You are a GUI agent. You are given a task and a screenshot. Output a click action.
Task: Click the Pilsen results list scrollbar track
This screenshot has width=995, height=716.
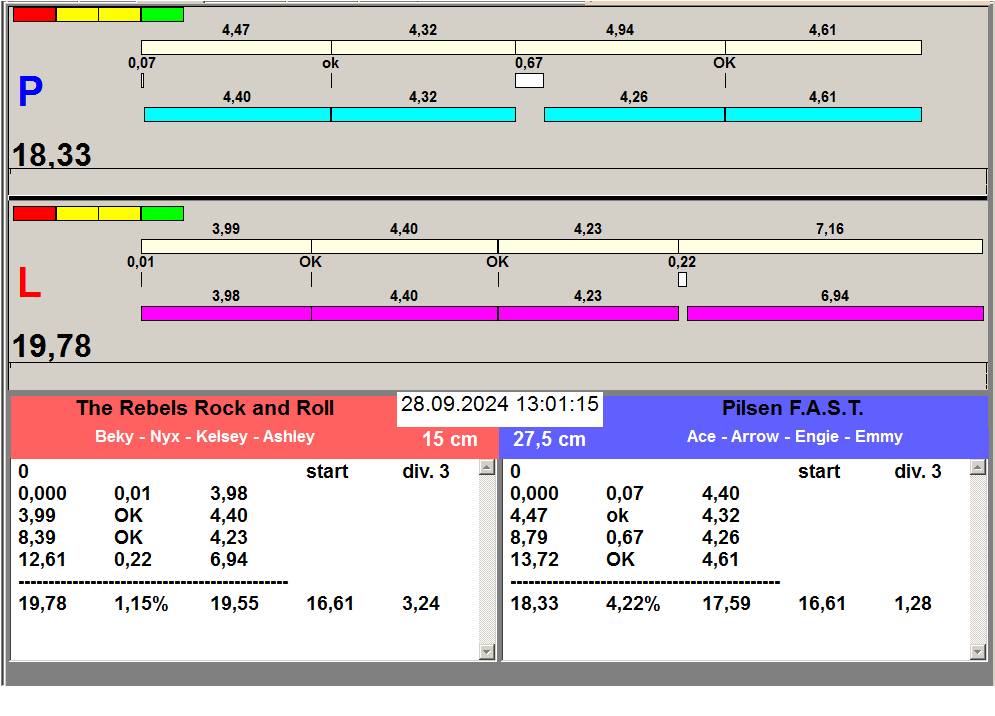pyautogui.click(x=978, y=560)
